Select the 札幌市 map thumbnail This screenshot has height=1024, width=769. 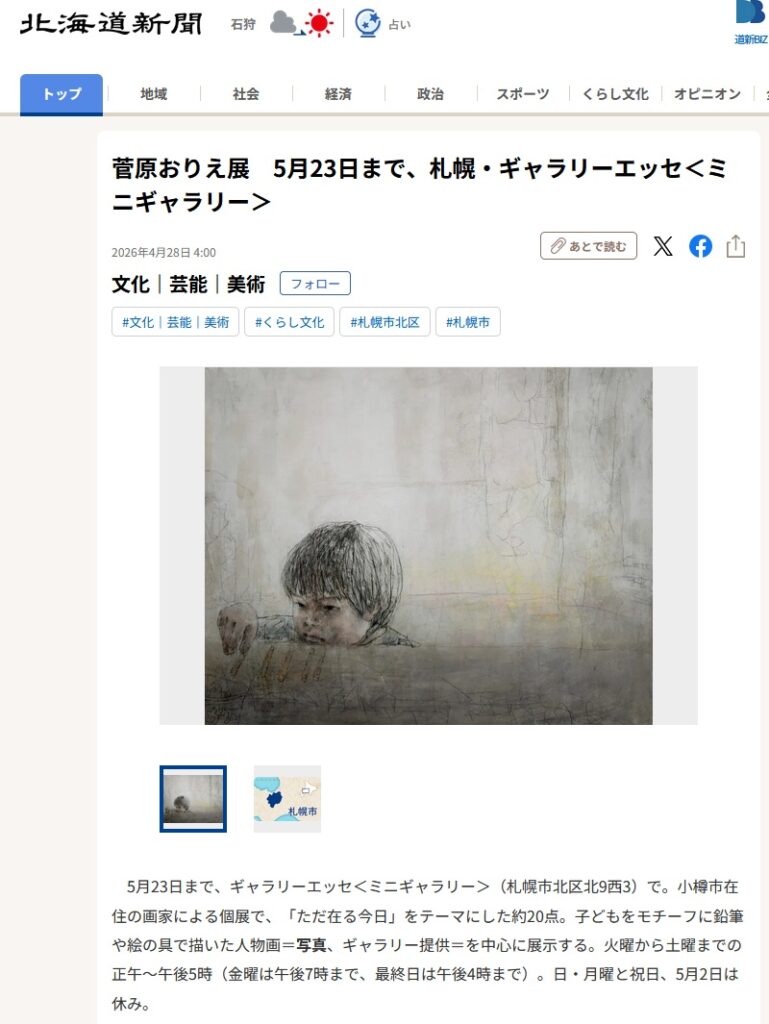point(287,799)
